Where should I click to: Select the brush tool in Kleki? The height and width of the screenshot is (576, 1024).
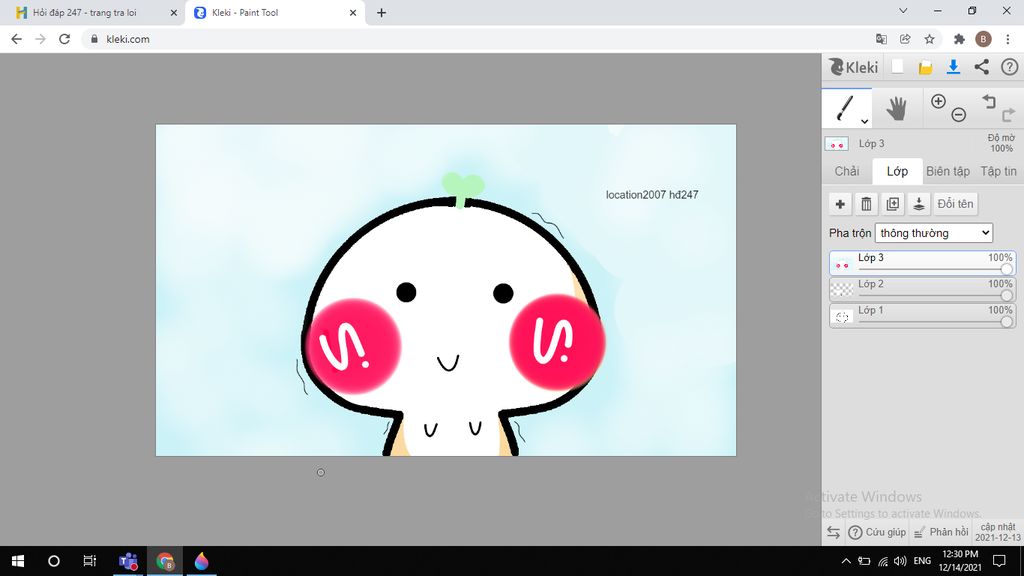pos(846,108)
